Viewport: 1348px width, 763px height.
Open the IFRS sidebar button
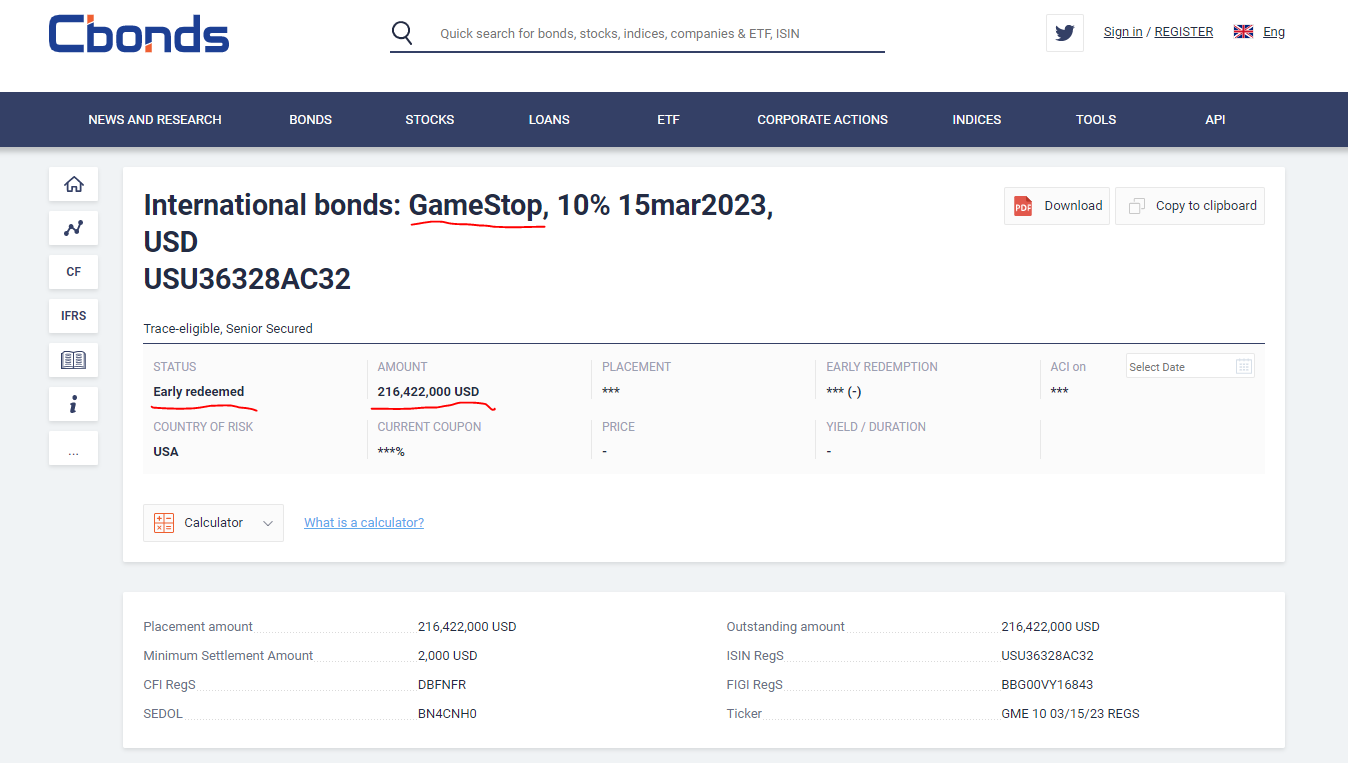[74, 316]
